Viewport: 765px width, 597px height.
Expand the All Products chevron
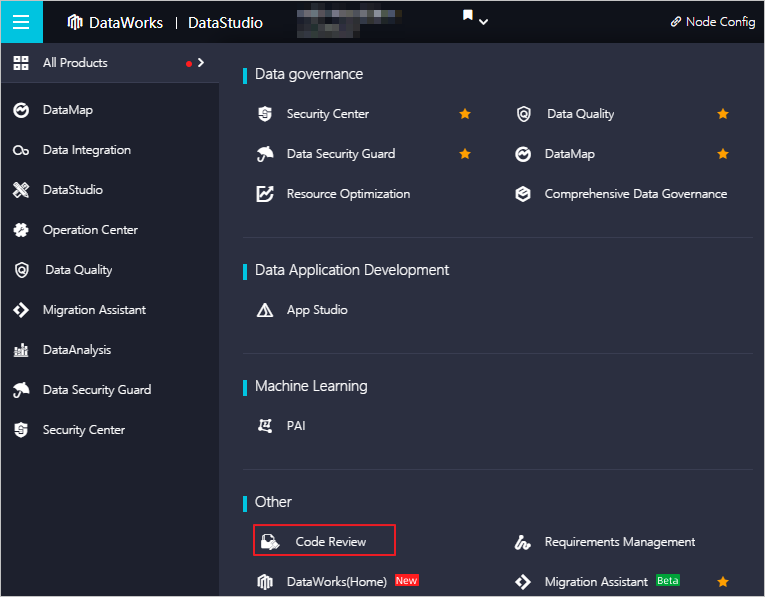point(201,63)
